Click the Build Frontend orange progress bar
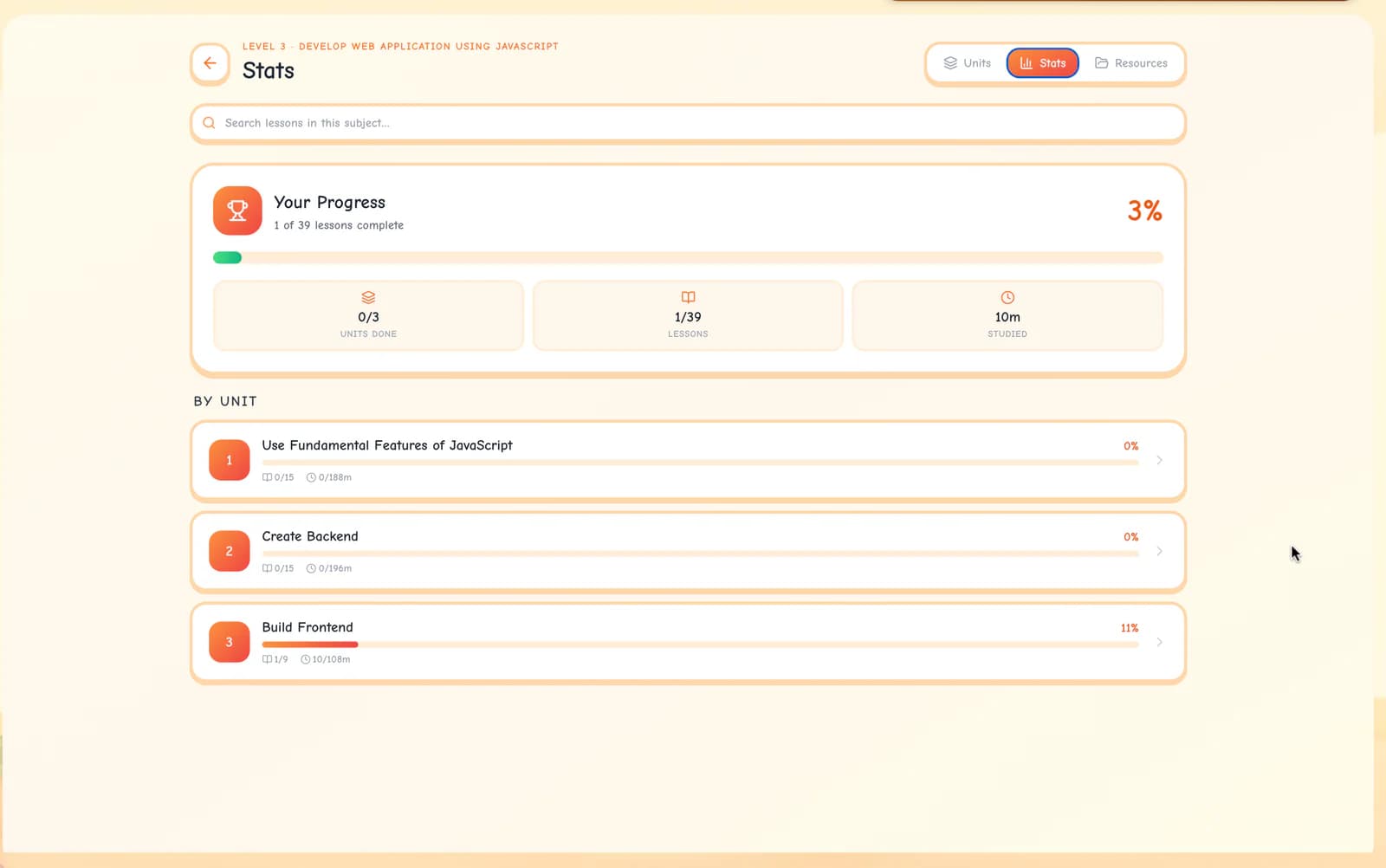Image resolution: width=1386 pixels, height=868 pixels. tap(310, 645)
